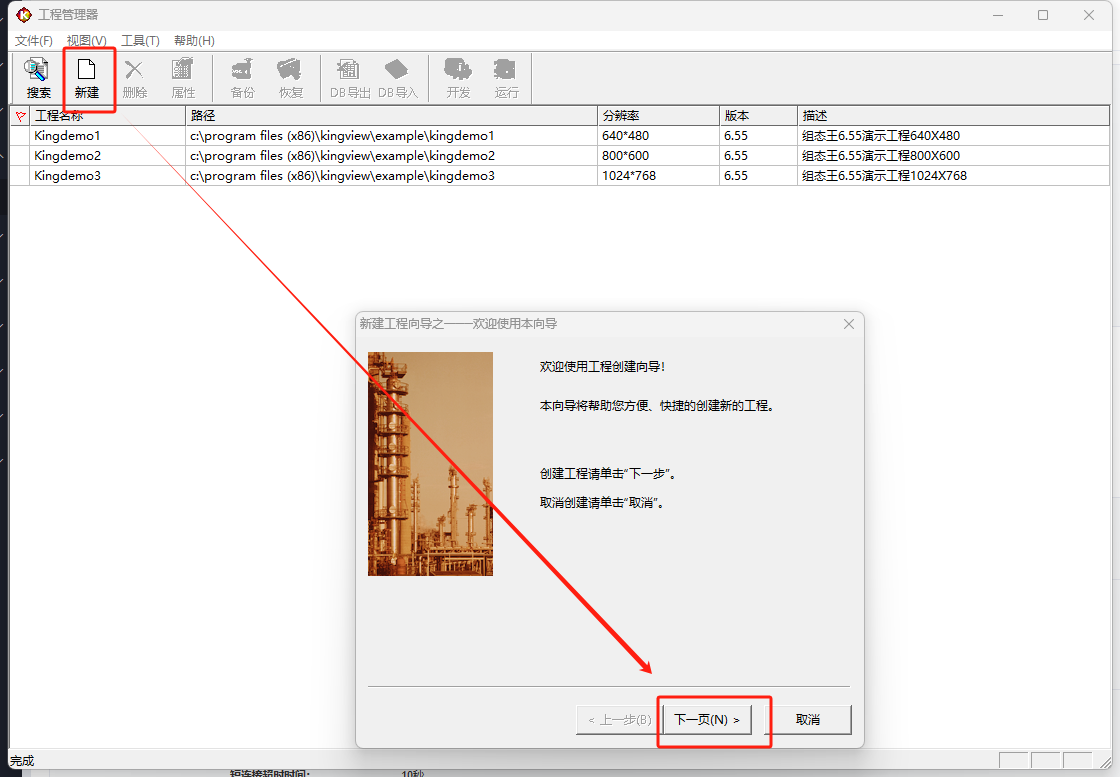The height and width of the screenshot is (777, 1120).
Task: Open the 工具(T) menu
Action: tap(140, 41)
